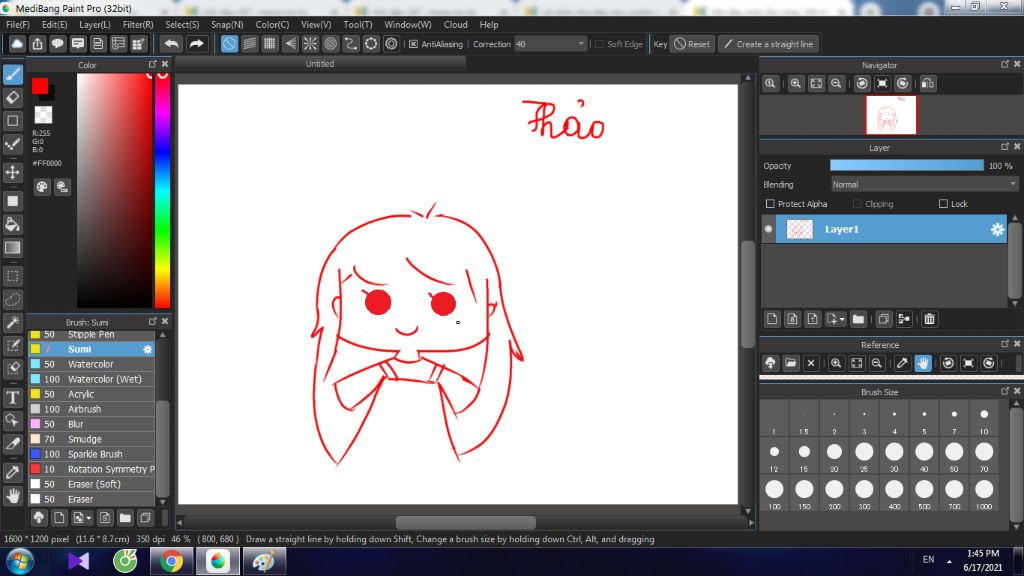Undock the Color panel

coord(153,64)
